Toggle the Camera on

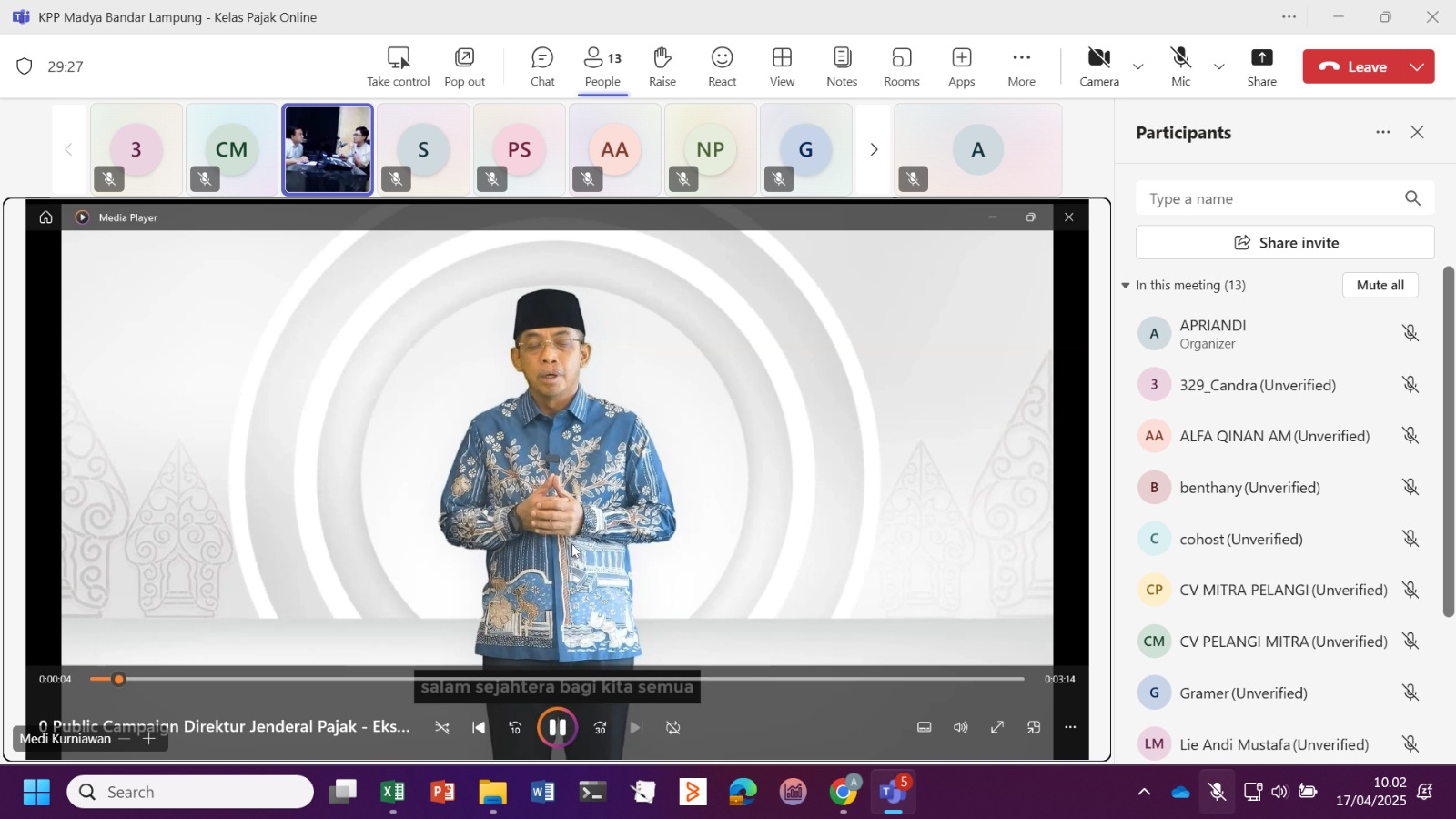[1098, 66]
